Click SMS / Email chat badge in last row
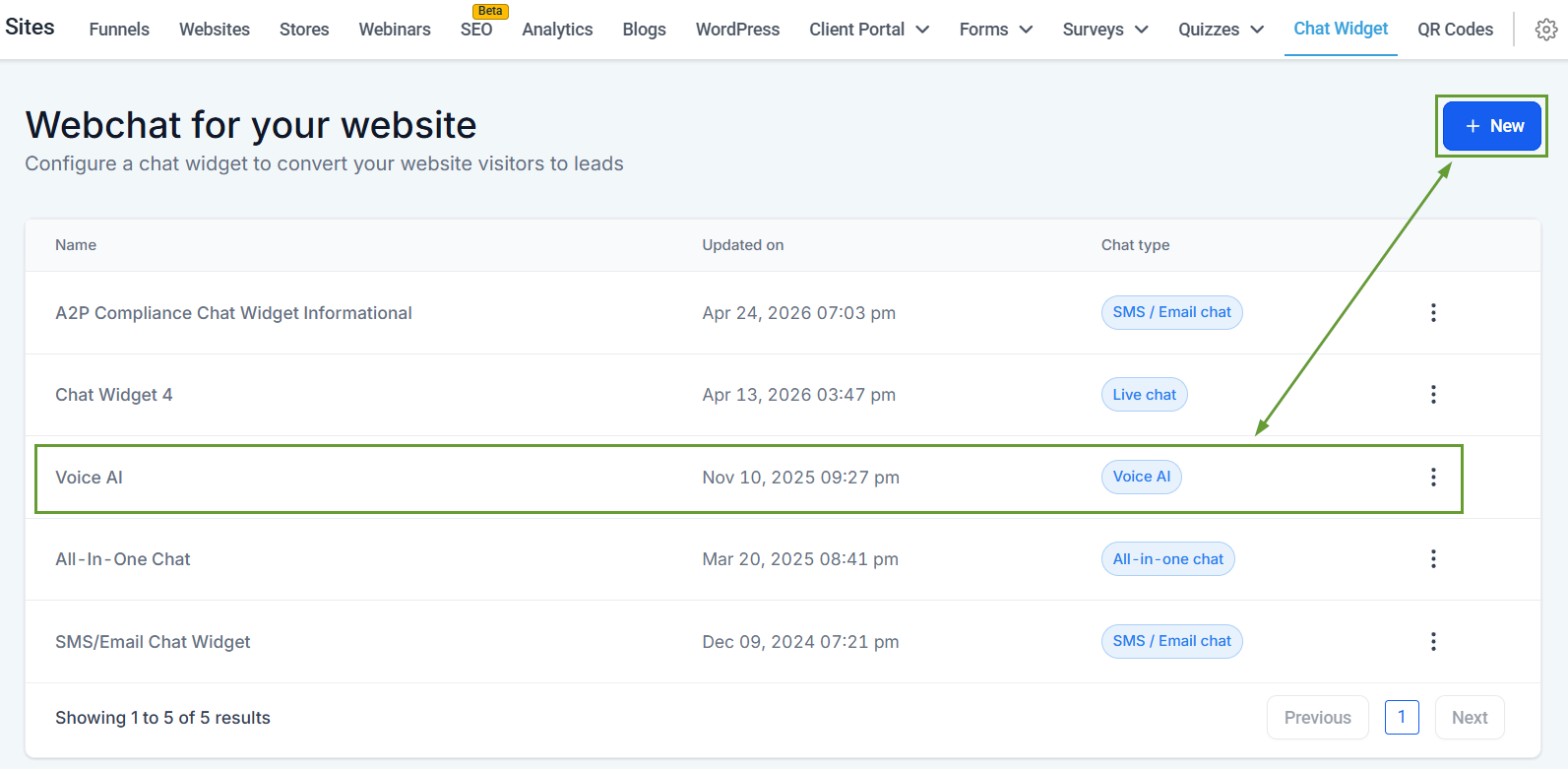Viewport: 1568px width, 769px height. (1171, 641)
